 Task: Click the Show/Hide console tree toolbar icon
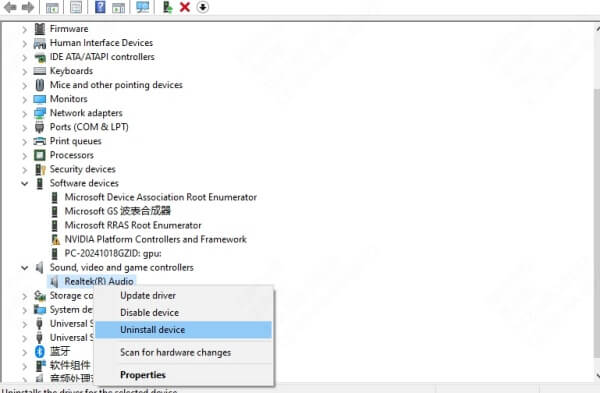pos(52,7)
